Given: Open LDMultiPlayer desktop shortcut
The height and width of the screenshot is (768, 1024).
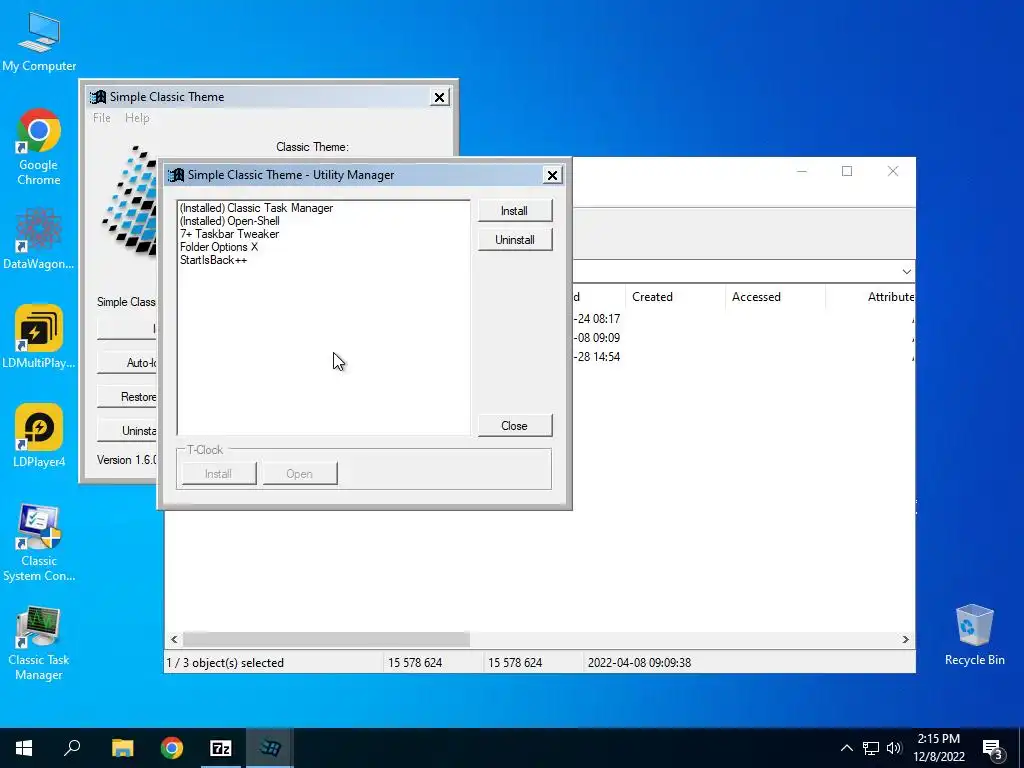Looking at the screenshot, I should tap(39, 337).
